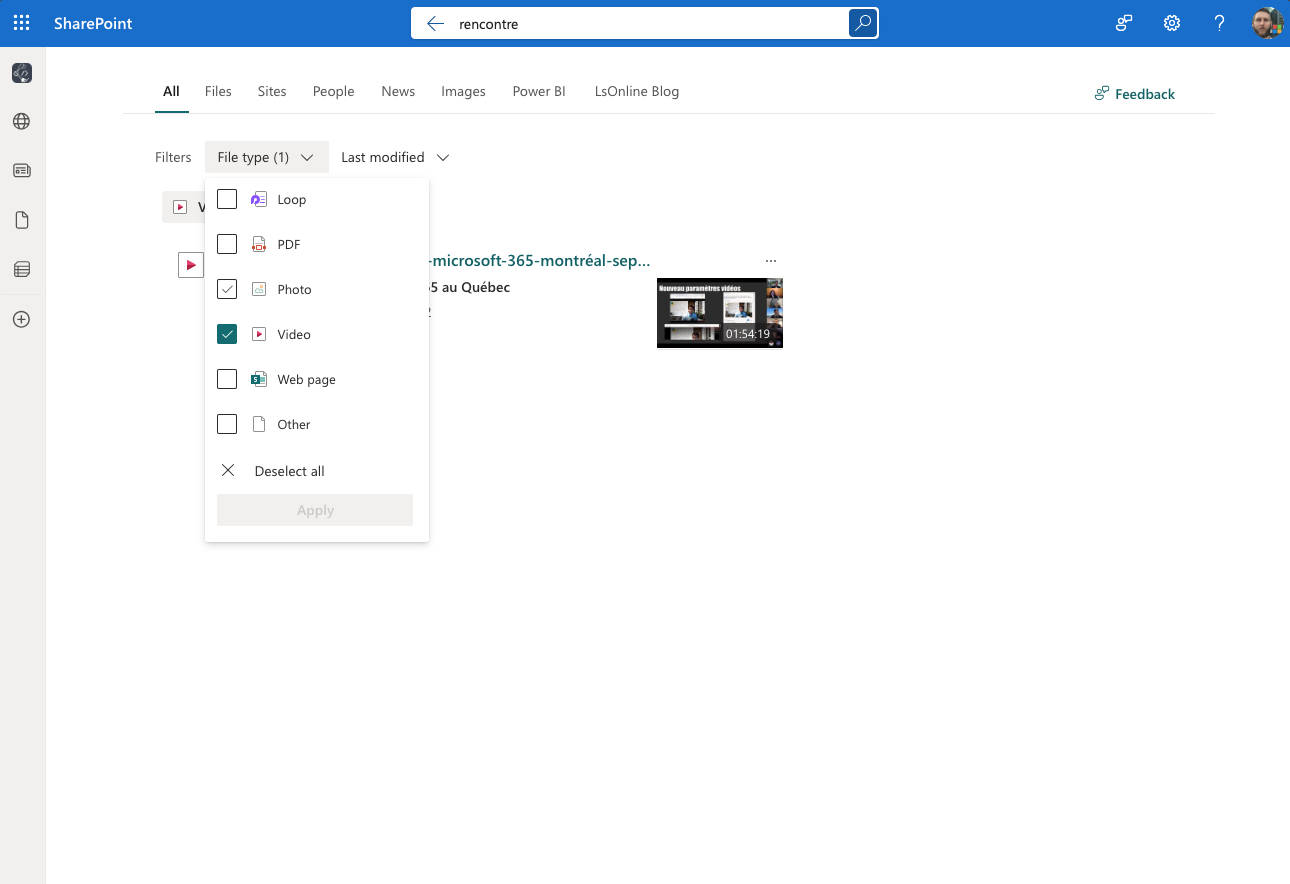The image size is (1290, 884).
Task: Switch to the Images tab
Action: [463, 91]
